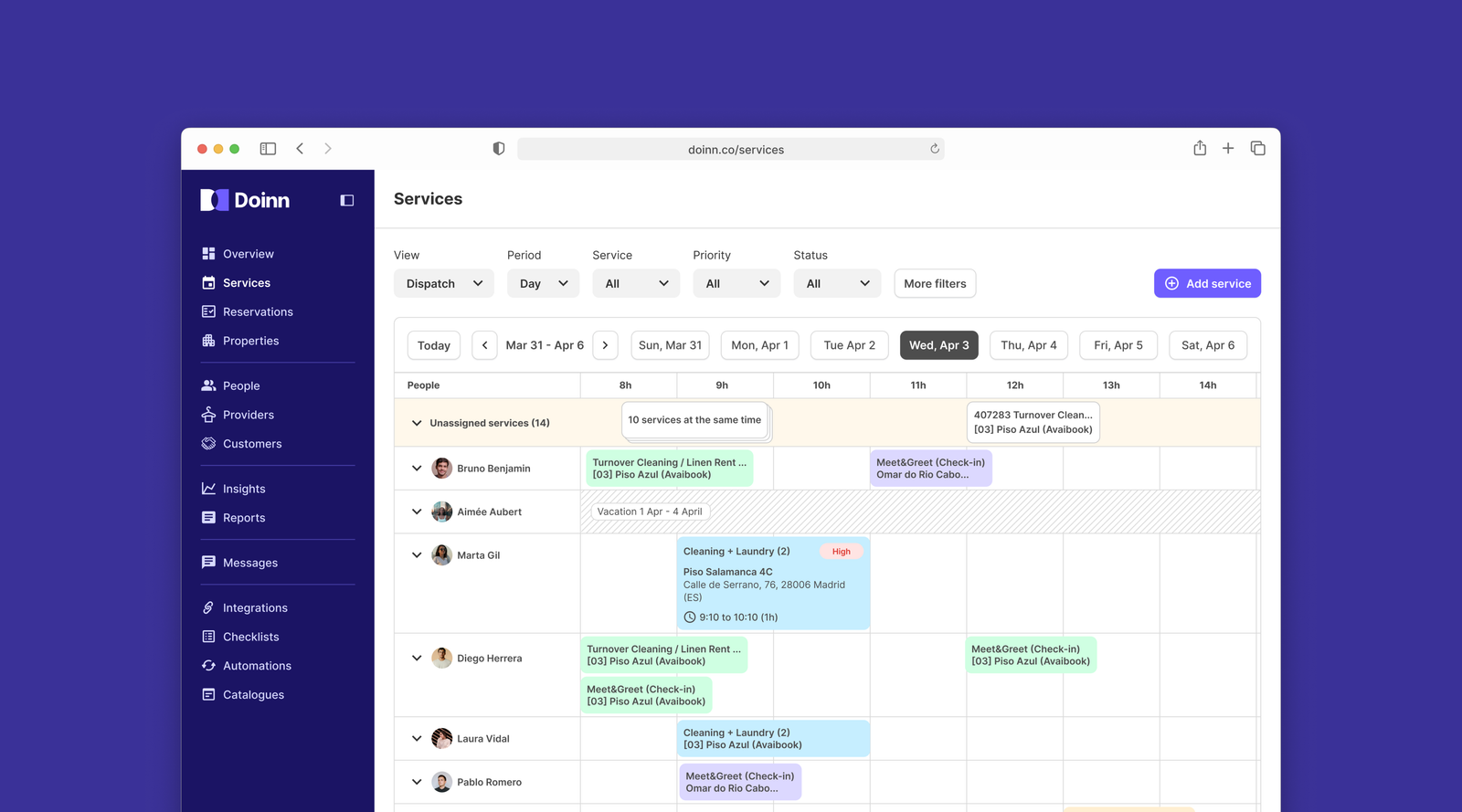Viewport: 1462px width, 812px height.
Task: Jump to Today
Action: click(433, 345)
